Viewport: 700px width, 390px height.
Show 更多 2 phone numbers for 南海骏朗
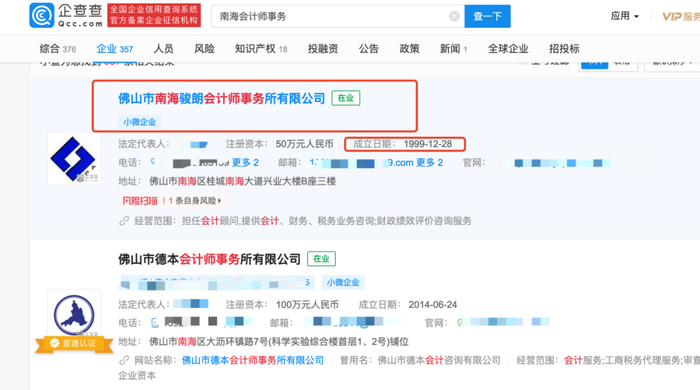point(245,162)
